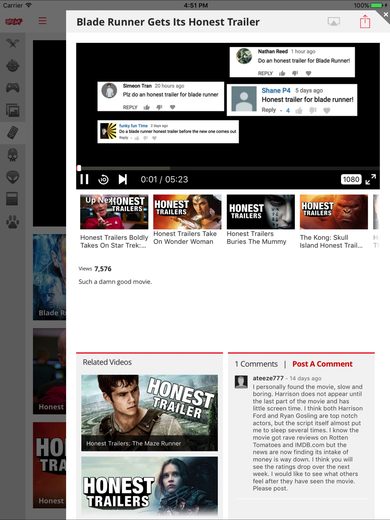Click commenter name ateeze777
The height and width of the screenshot is (520, 390).
pyautogui.click(x=268, y=378)
